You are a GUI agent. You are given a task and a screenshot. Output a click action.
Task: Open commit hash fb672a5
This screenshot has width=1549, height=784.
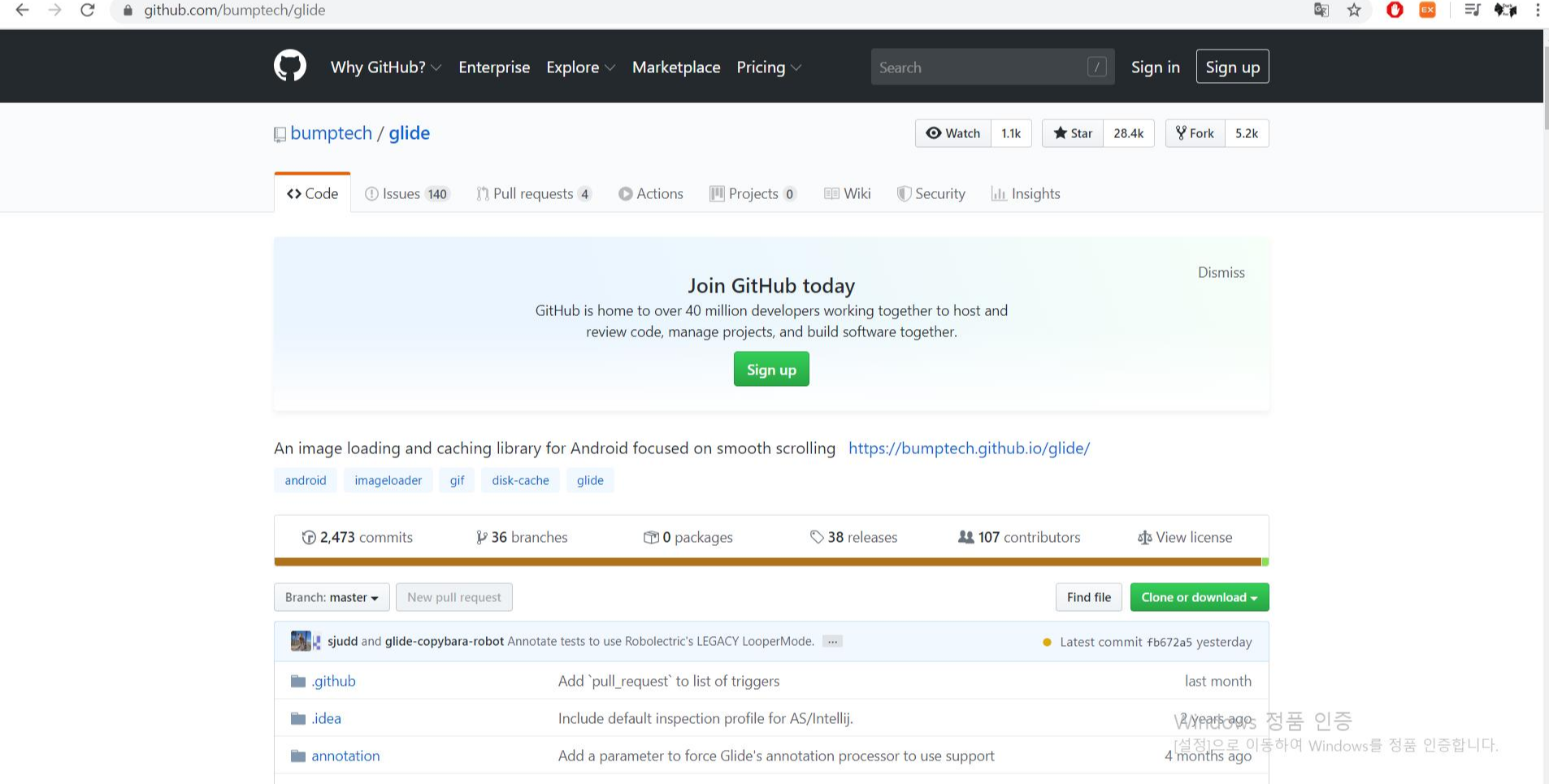pyautogui.click(x=1169, y=642)
